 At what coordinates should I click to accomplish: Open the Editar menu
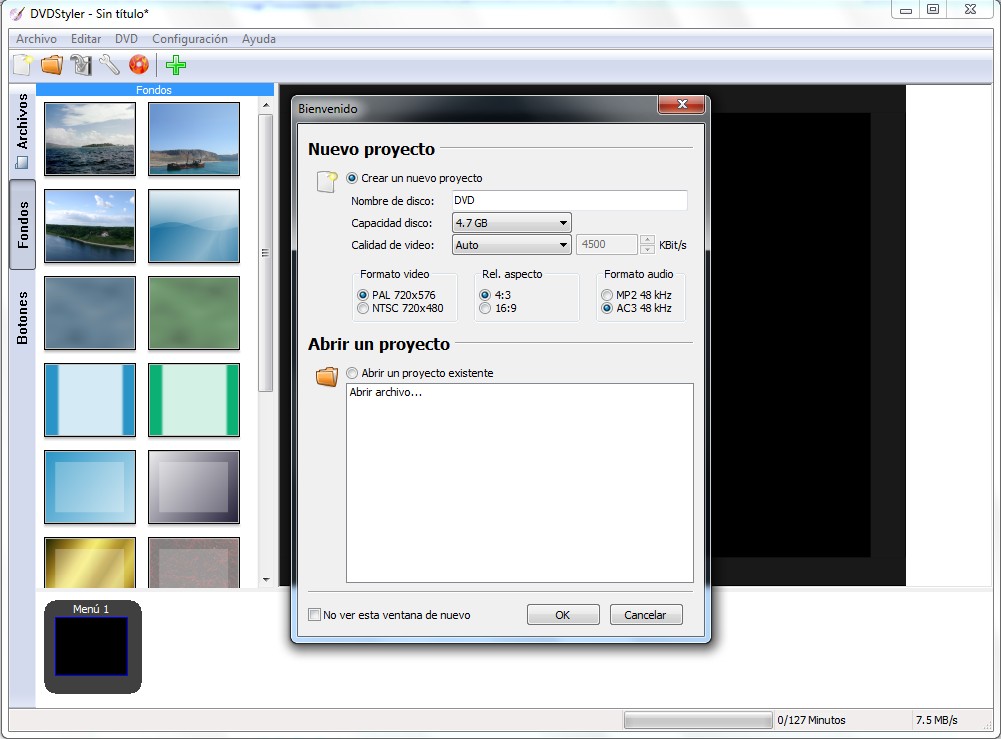pyautogui.click(x=86, y=39)
